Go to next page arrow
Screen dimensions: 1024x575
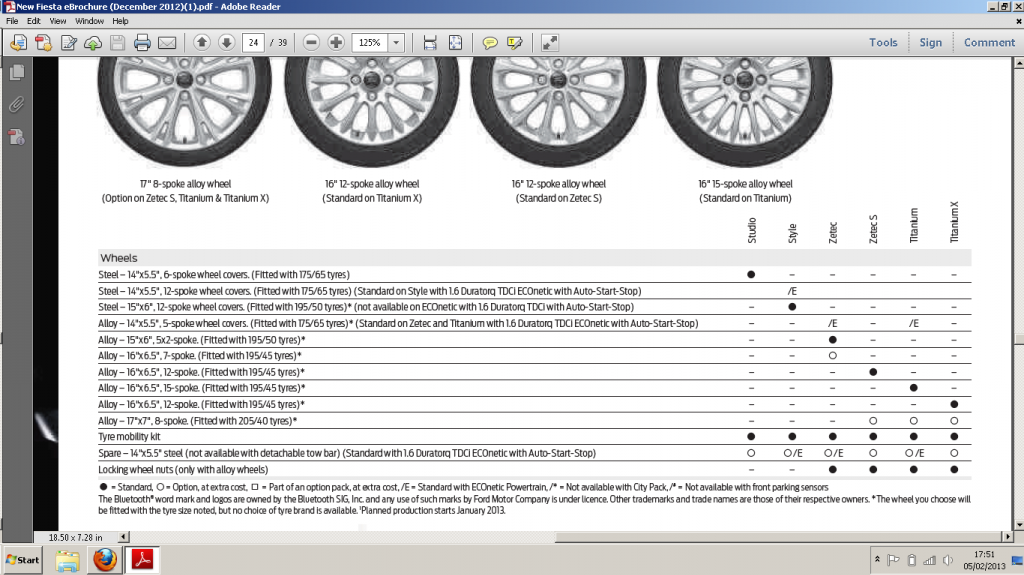point(227,42)
